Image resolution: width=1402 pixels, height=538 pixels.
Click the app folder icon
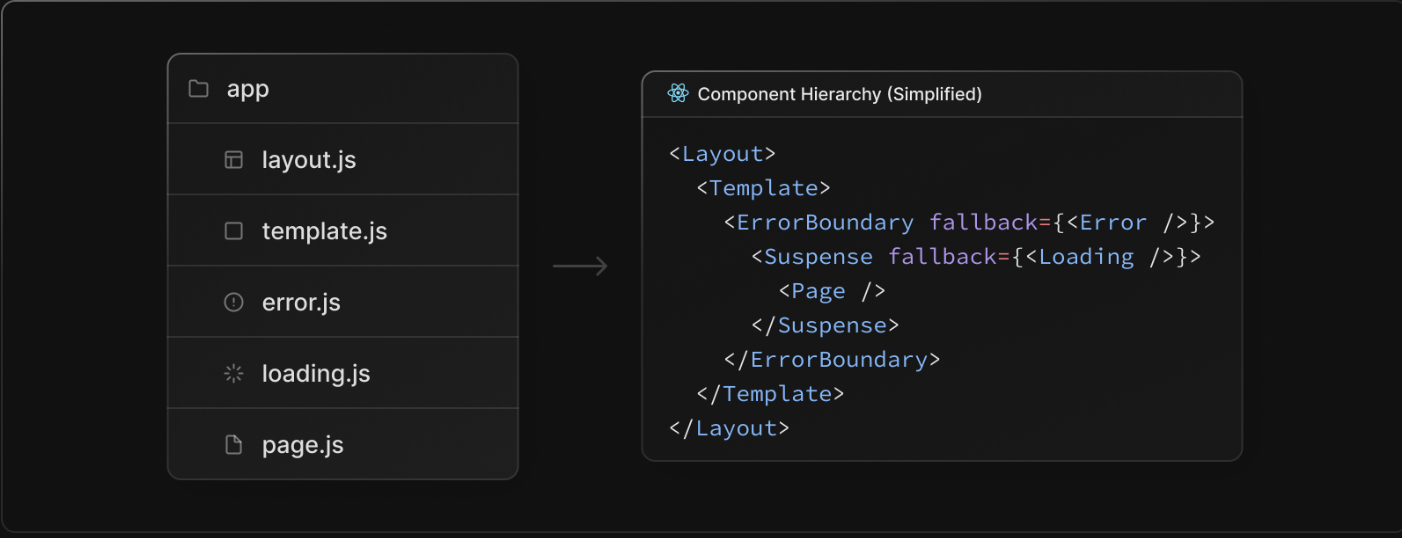198,89
